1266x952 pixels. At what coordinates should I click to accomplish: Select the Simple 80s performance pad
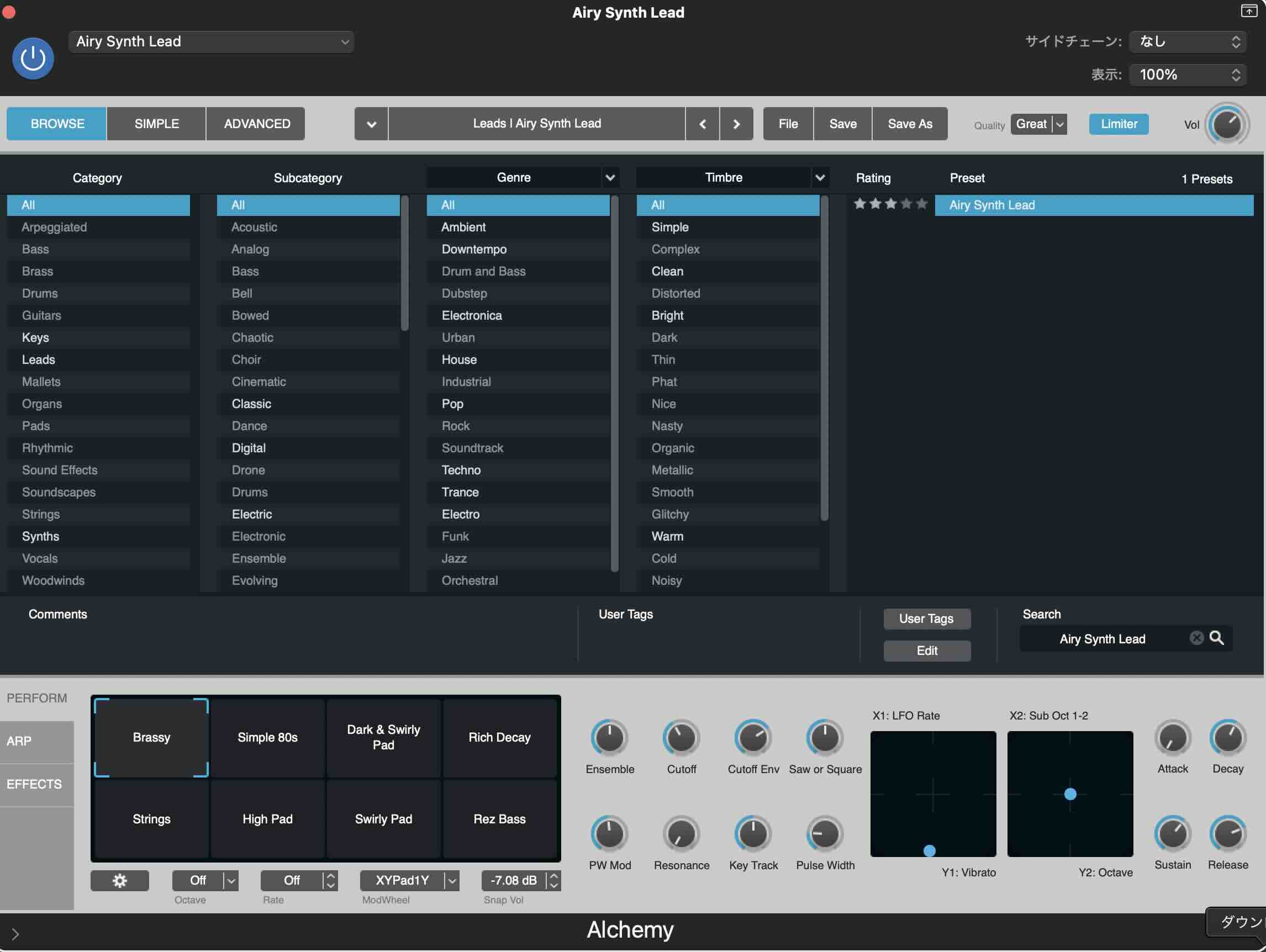pyautogui.click(x=267, y=737)
